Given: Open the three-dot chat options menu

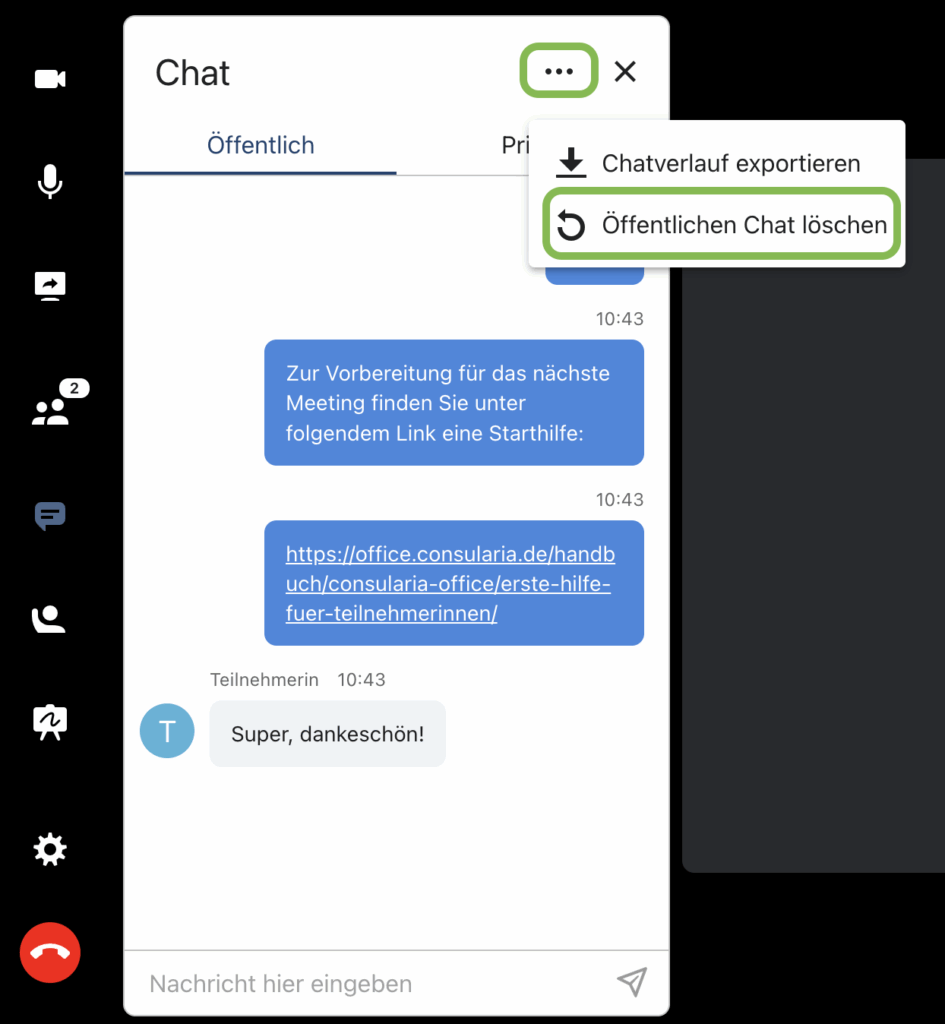Looking at the screenshot, I should [x=558, y=71].
